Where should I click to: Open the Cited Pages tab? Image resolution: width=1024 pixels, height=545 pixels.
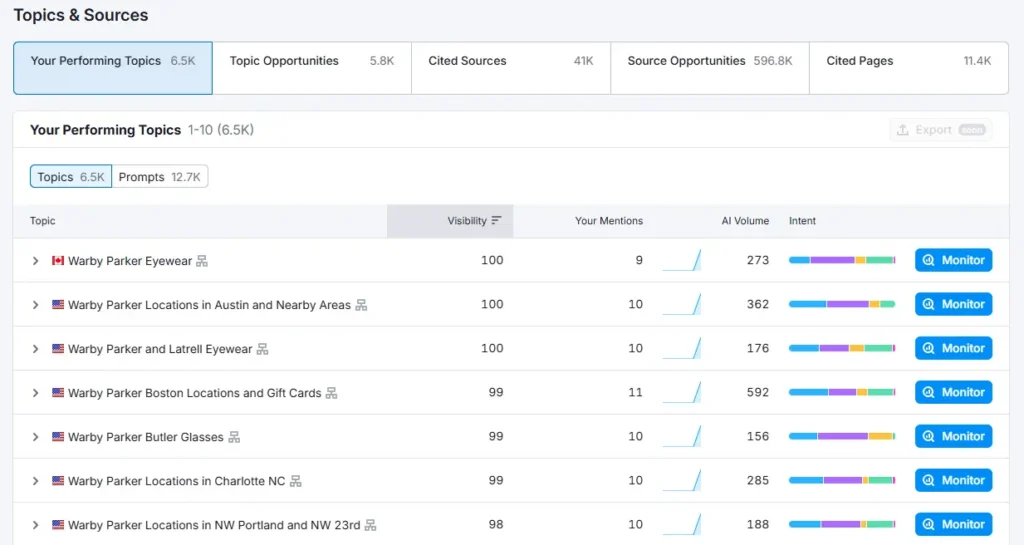[x=909, y=68]
